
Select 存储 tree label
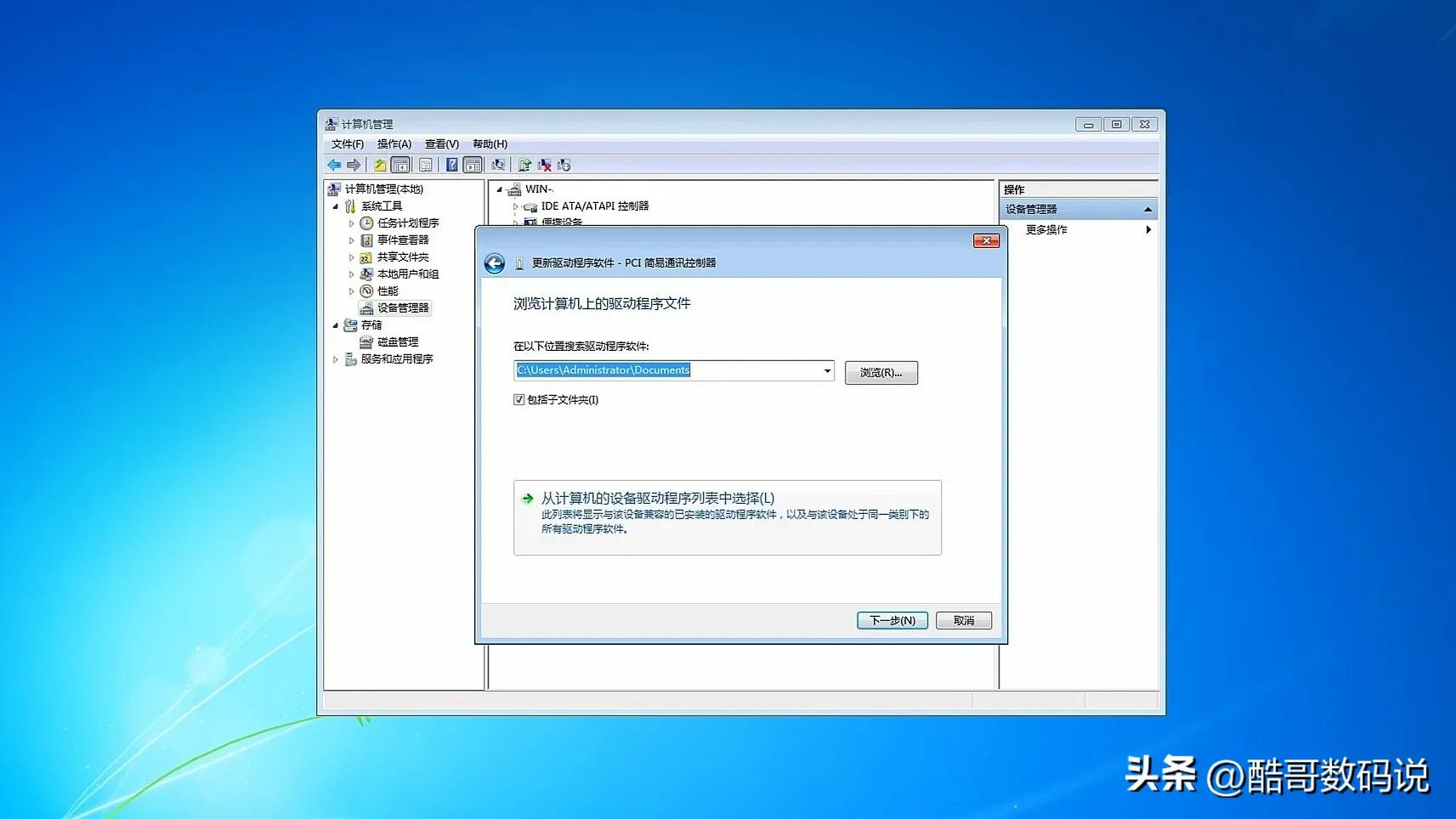click(x=371, y=325)
